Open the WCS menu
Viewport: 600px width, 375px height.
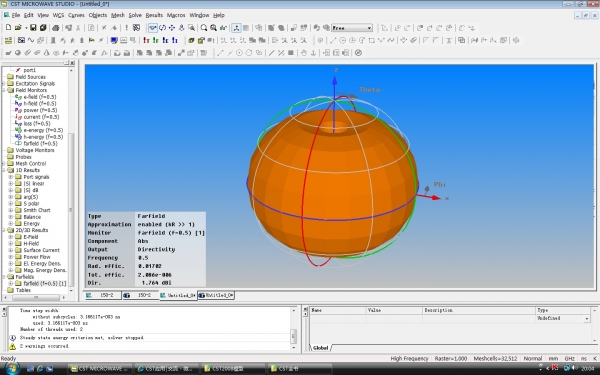pos(58,15)
